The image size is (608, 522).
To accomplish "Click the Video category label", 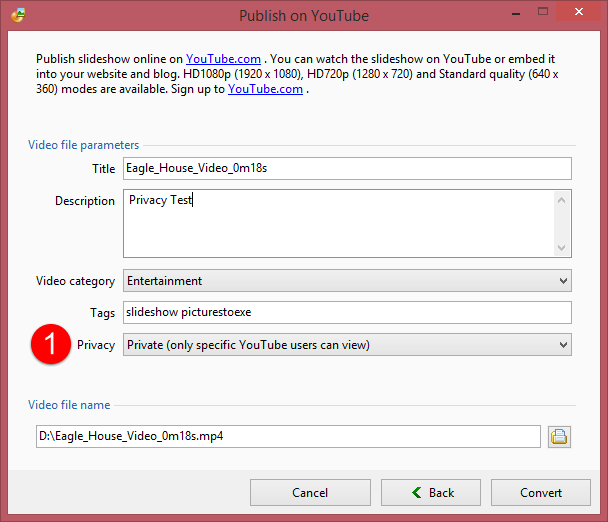I will (x=75, y=281).
